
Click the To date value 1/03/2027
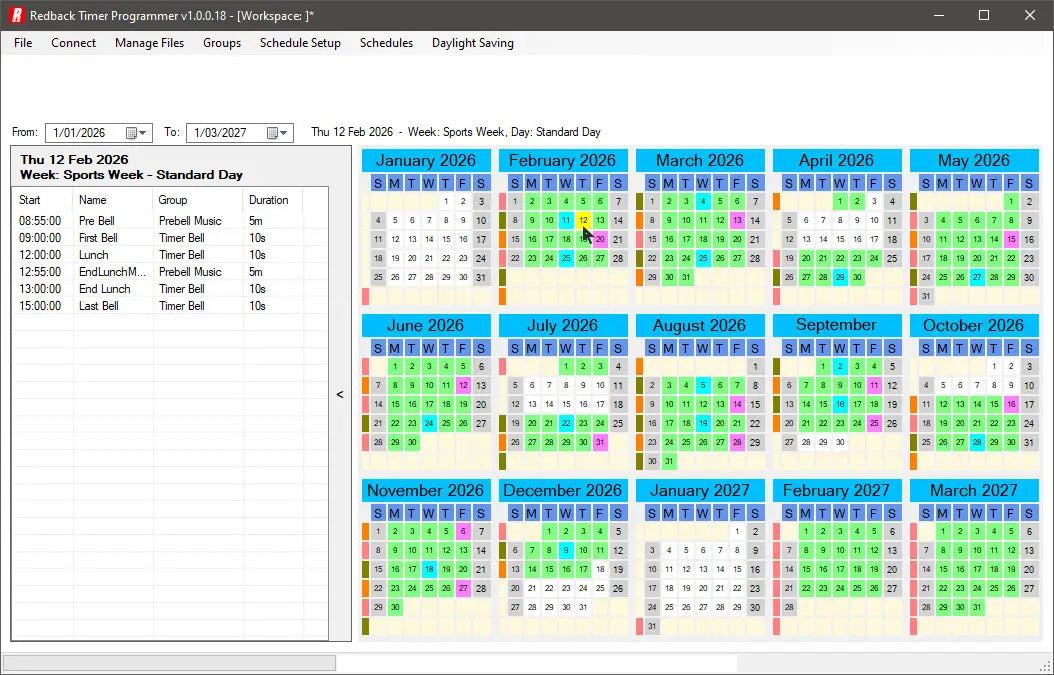click(x=220, y=133)
